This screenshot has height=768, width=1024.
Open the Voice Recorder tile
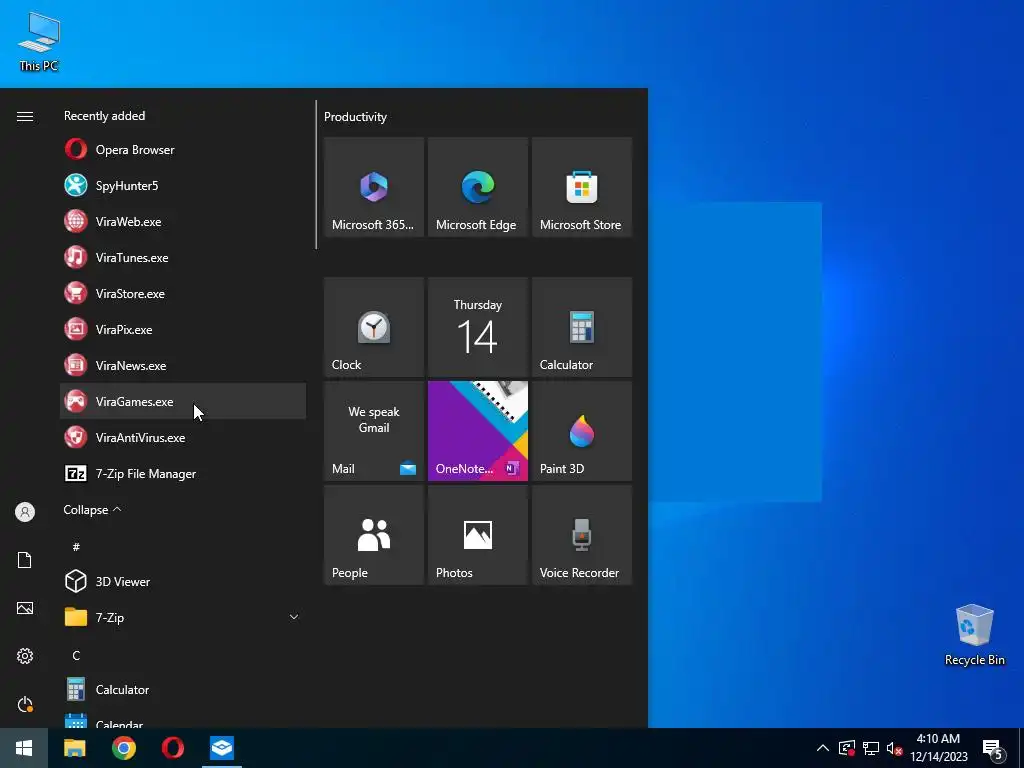coord(582,535)
